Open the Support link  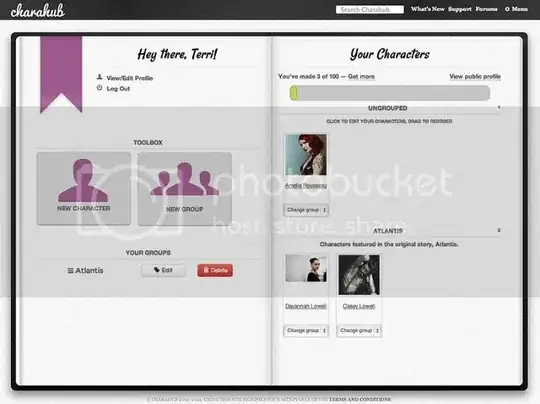pos(460,9)
